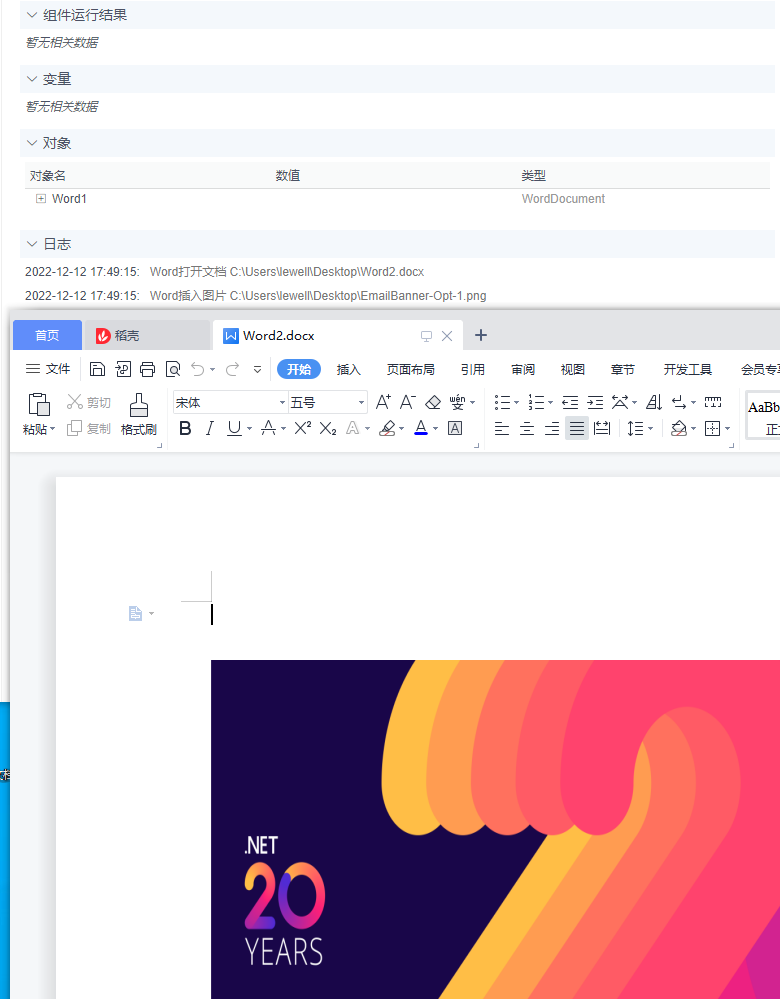The height and width of the screenshot is (999, 780).
Task: Go to the 首页 tab
Action: pyautogui.click(x=47, y=335)
